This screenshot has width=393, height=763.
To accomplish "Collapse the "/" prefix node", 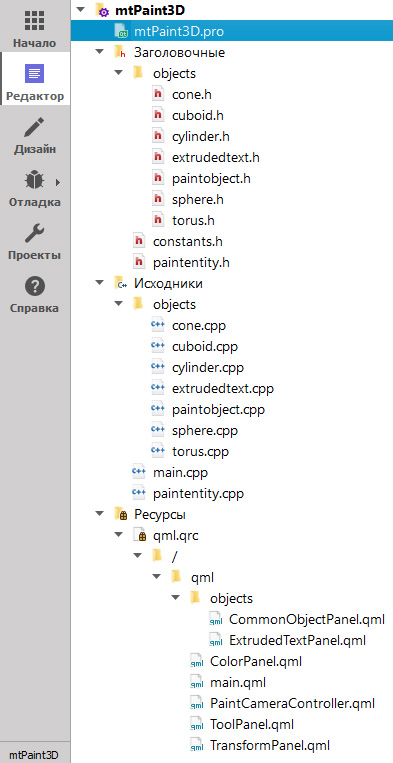I will tap(138, 556).
